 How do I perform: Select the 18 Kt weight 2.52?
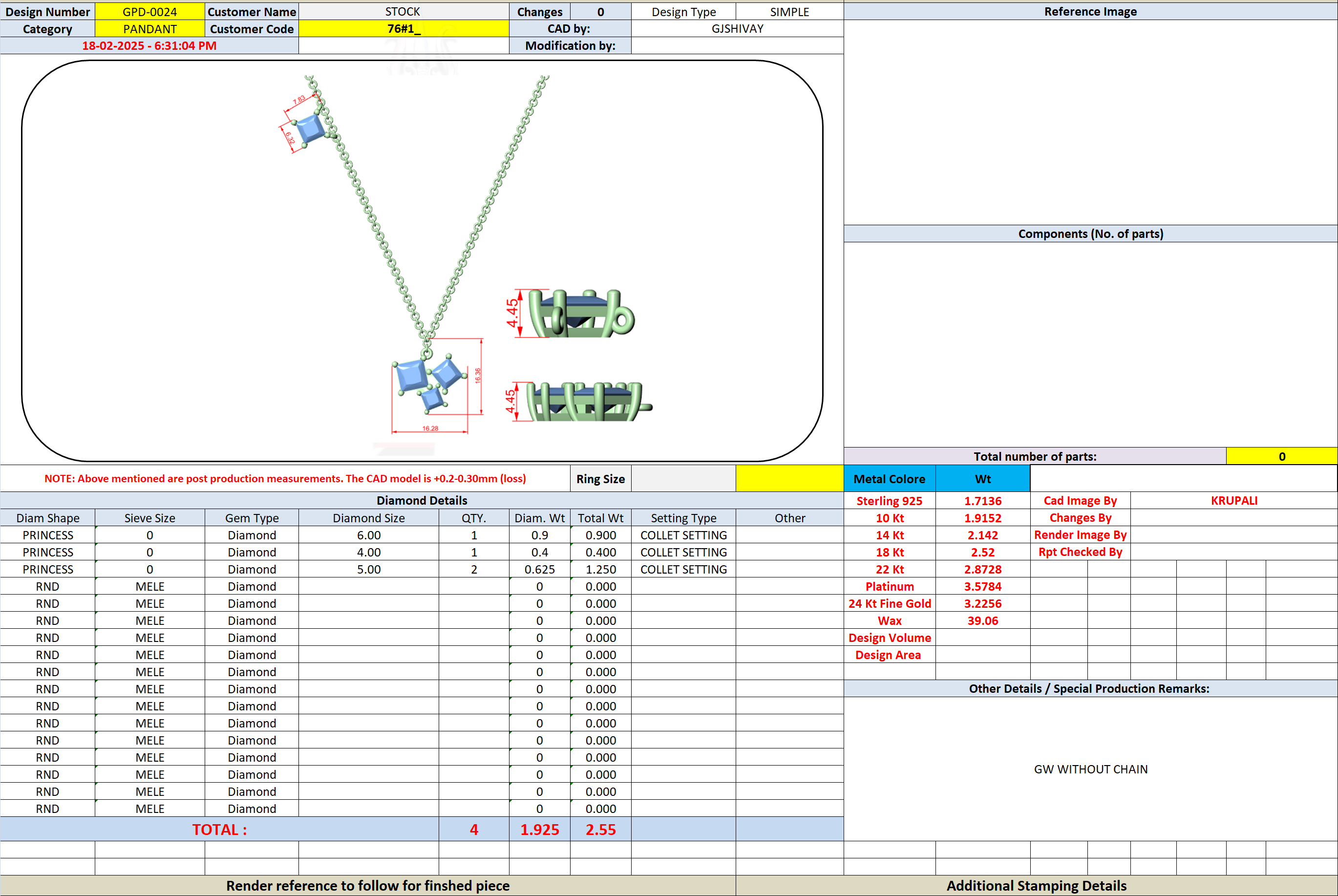click(x=983, y=552)
